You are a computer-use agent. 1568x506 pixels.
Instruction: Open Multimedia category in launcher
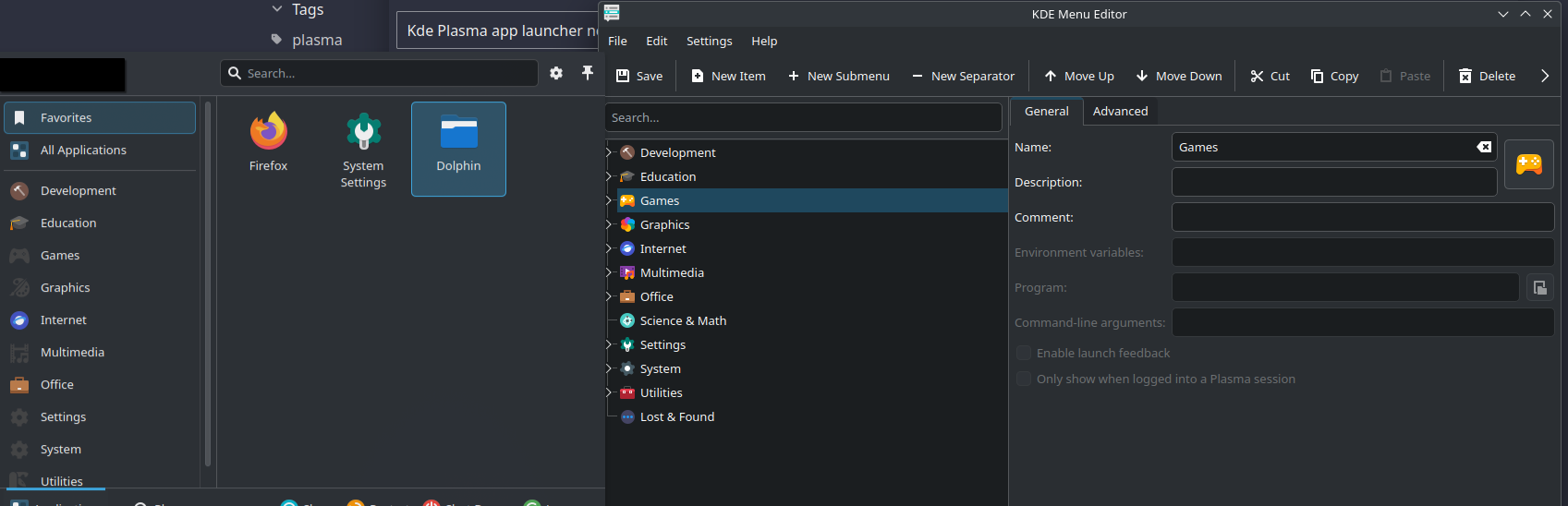coord(100,352)
